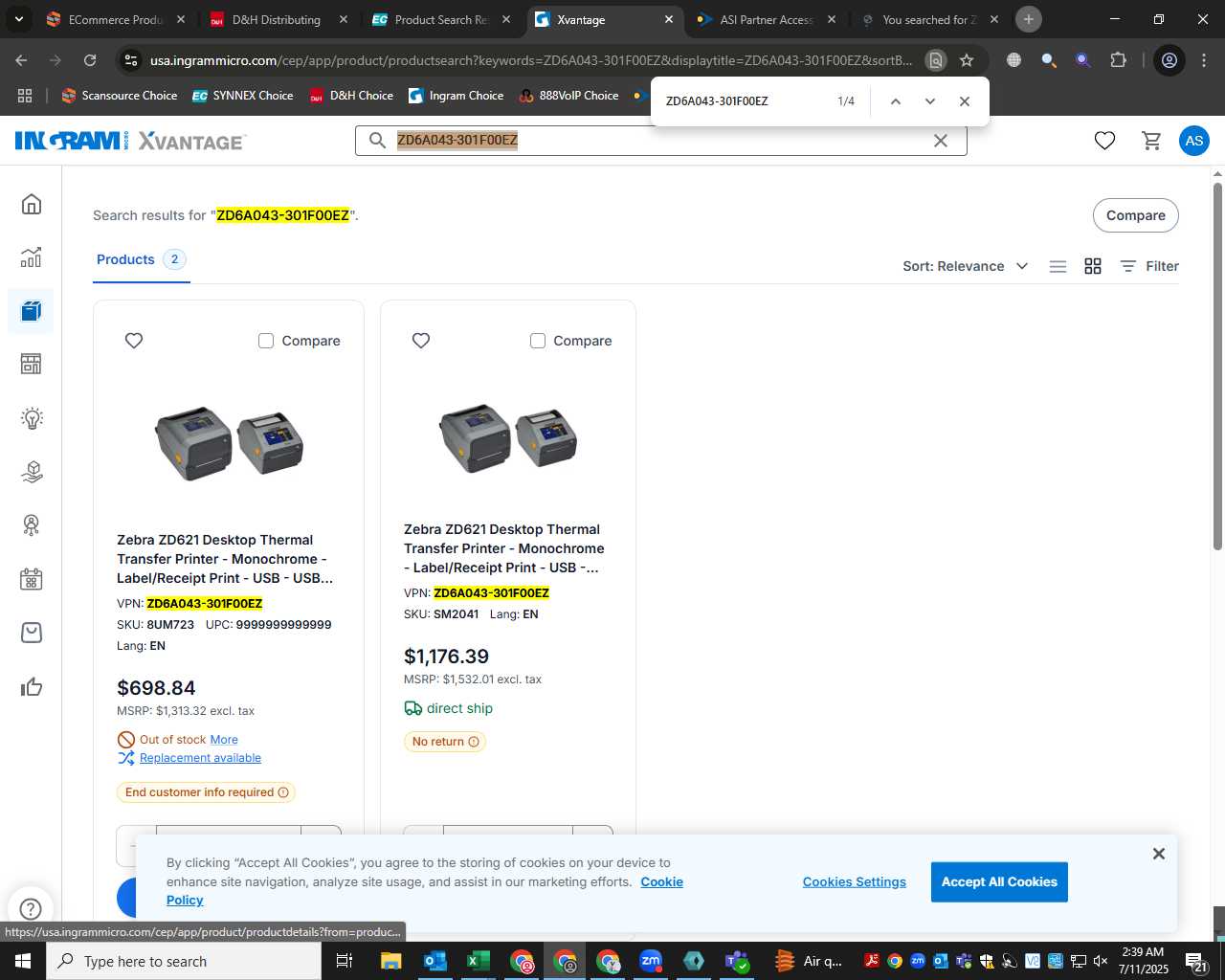Dismiss the cookie banner with X

pos(1158,854)
